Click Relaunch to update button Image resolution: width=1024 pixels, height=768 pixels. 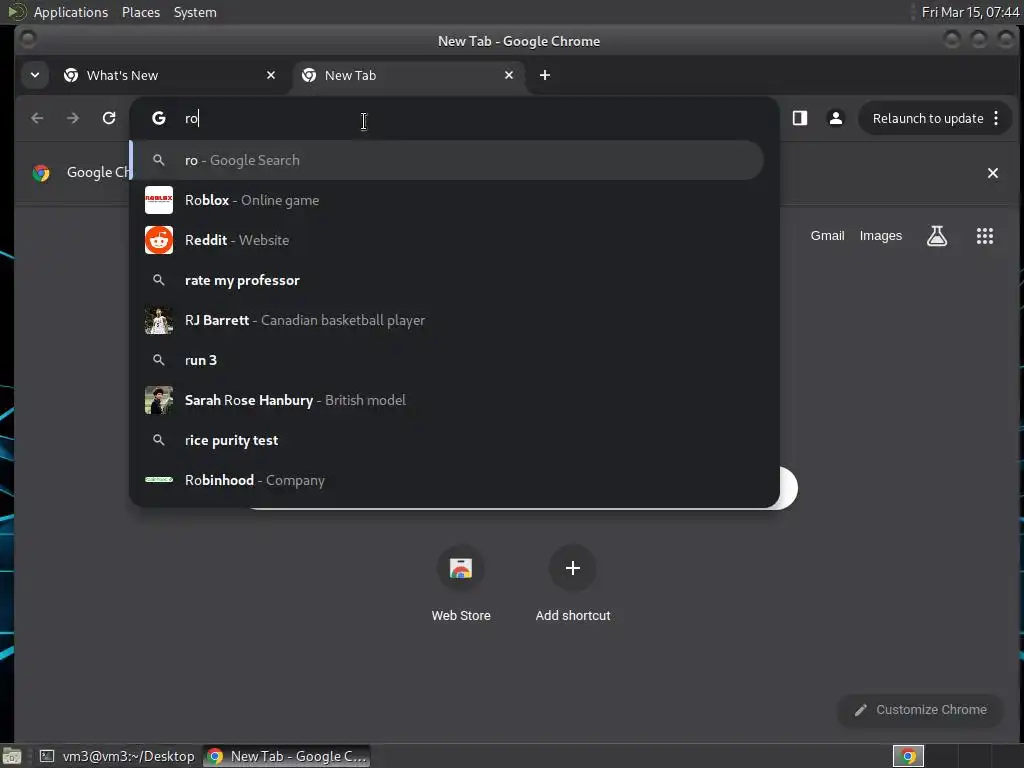(927, 118)
